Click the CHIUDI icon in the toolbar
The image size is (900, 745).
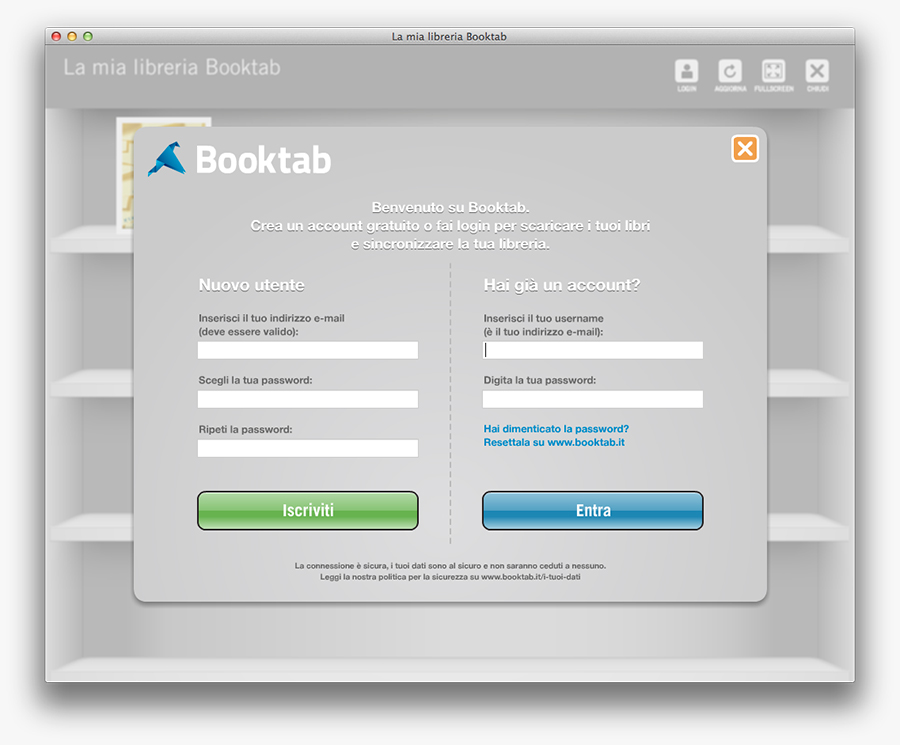817,74
